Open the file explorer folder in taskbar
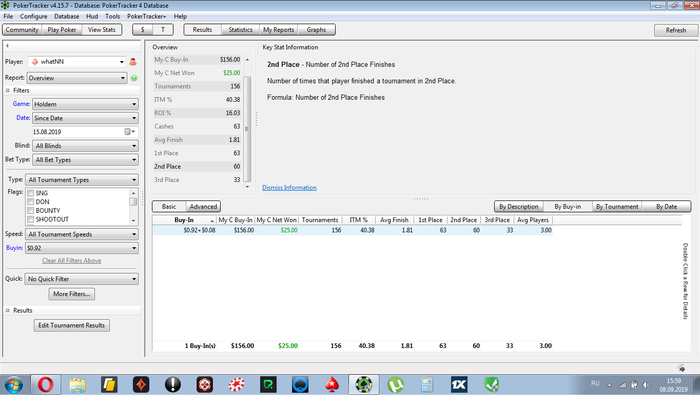Screen dimensions: 700x403 77,385
